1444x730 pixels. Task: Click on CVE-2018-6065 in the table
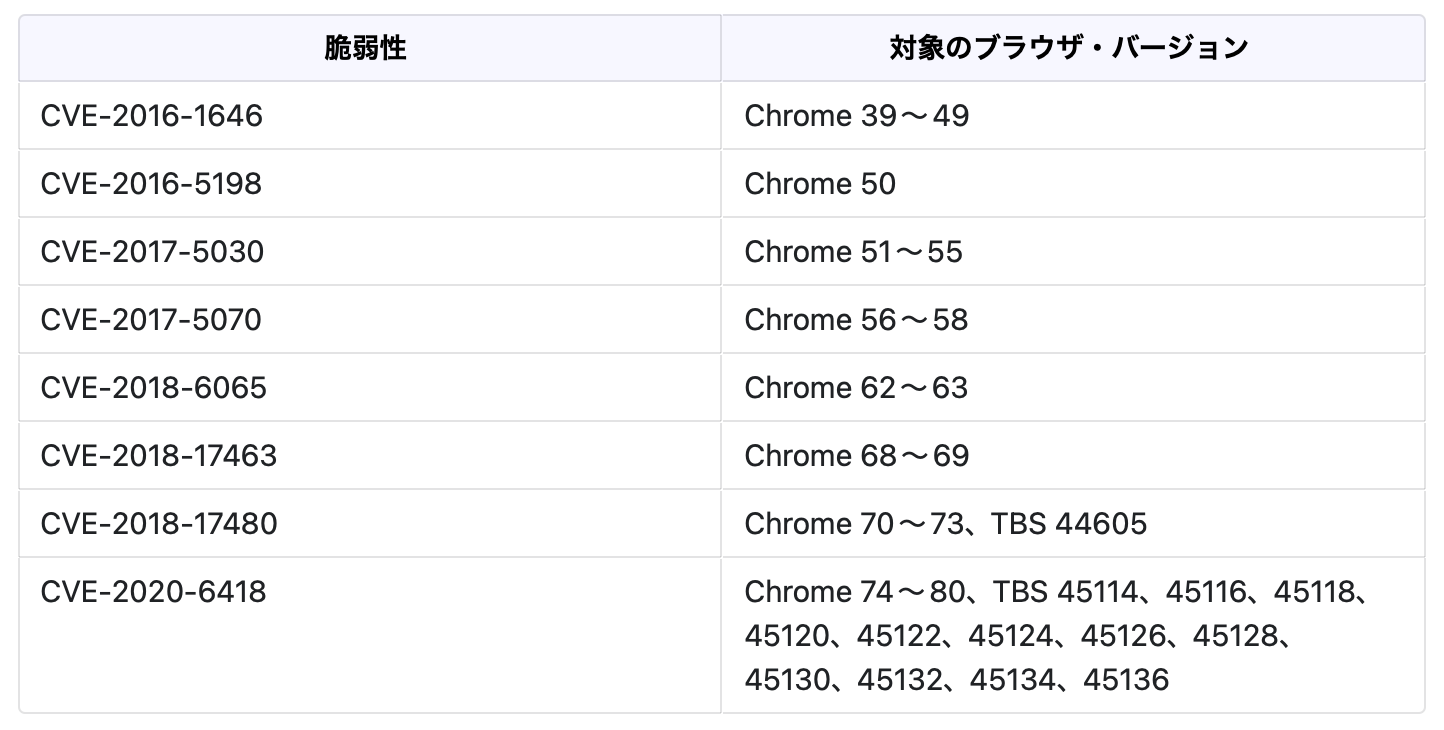(154, 388)
